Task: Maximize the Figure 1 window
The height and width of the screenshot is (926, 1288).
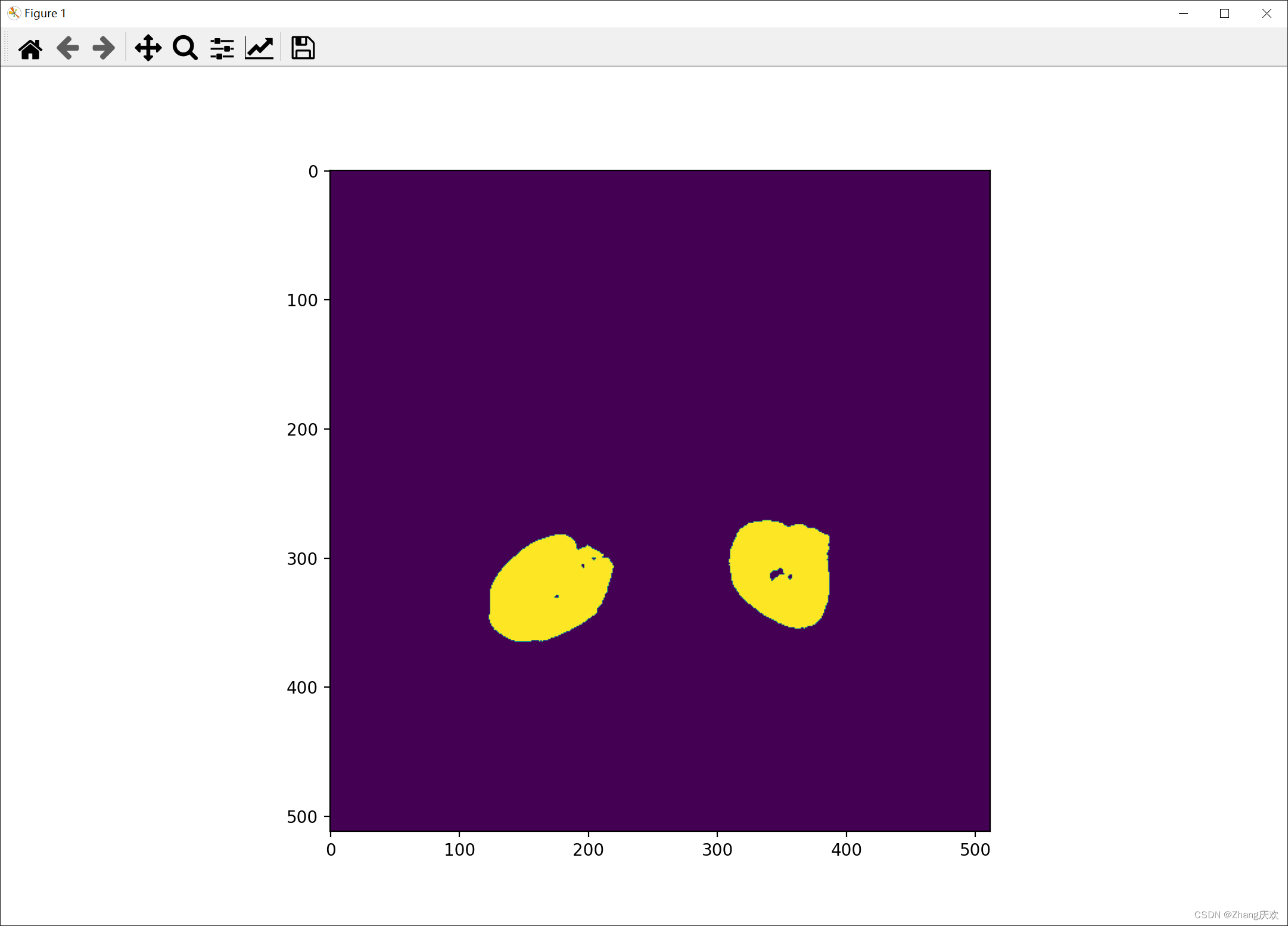Action: pyautogui.click(x=1224, y=13)
